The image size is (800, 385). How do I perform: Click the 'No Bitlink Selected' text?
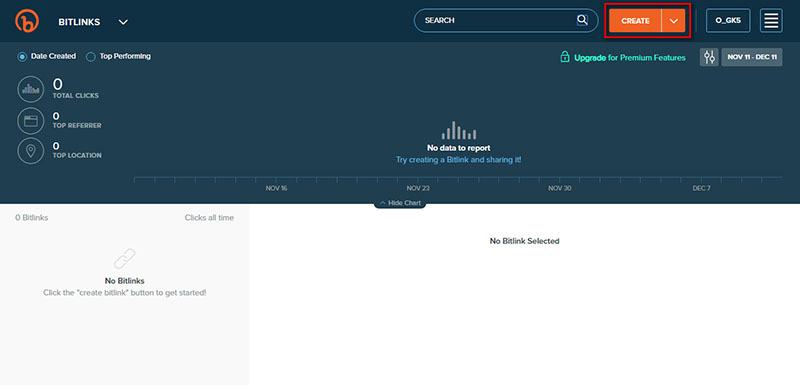click(x=524, y=241)
